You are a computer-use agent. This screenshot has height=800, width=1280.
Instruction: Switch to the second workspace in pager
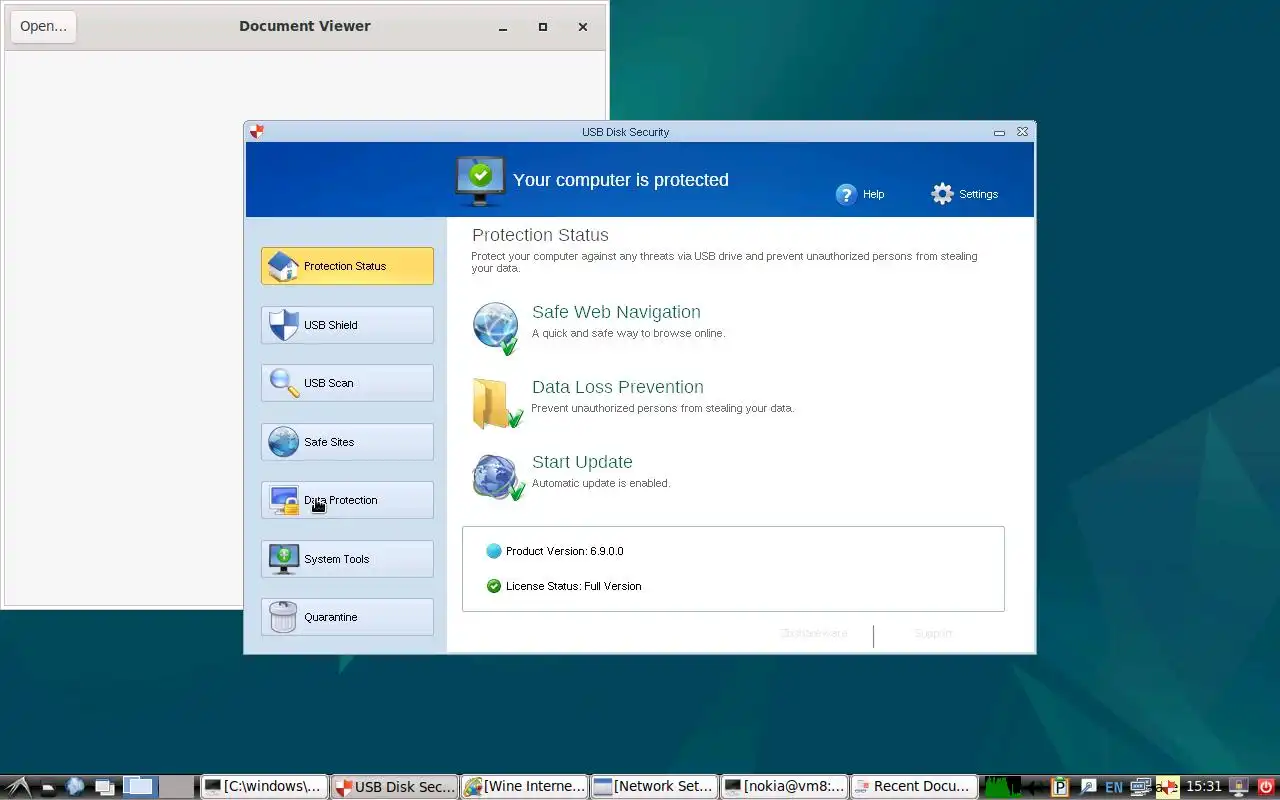(x=176, y=787)
